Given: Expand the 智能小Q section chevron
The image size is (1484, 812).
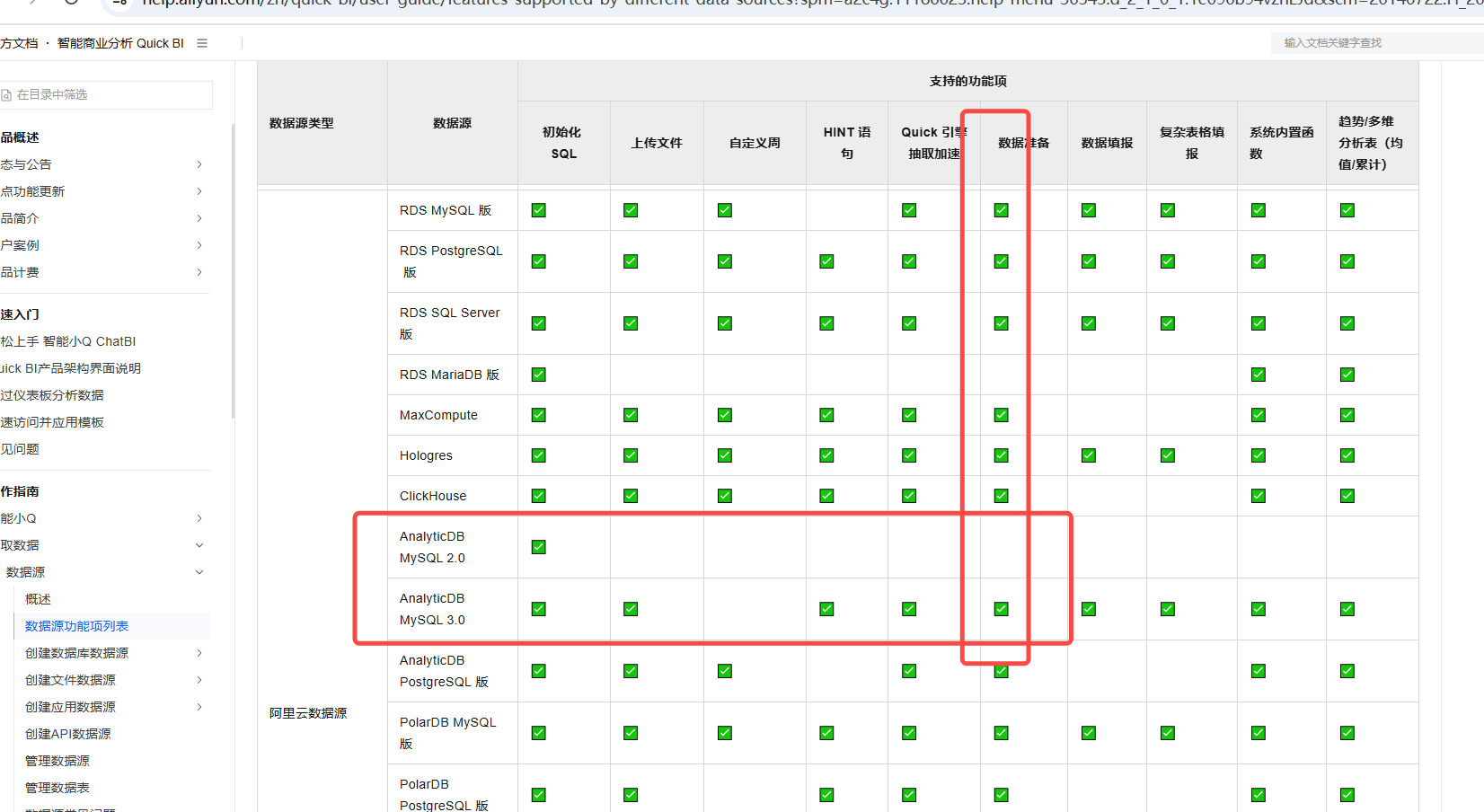Looking at the screenshot, I should click(199, 518).
